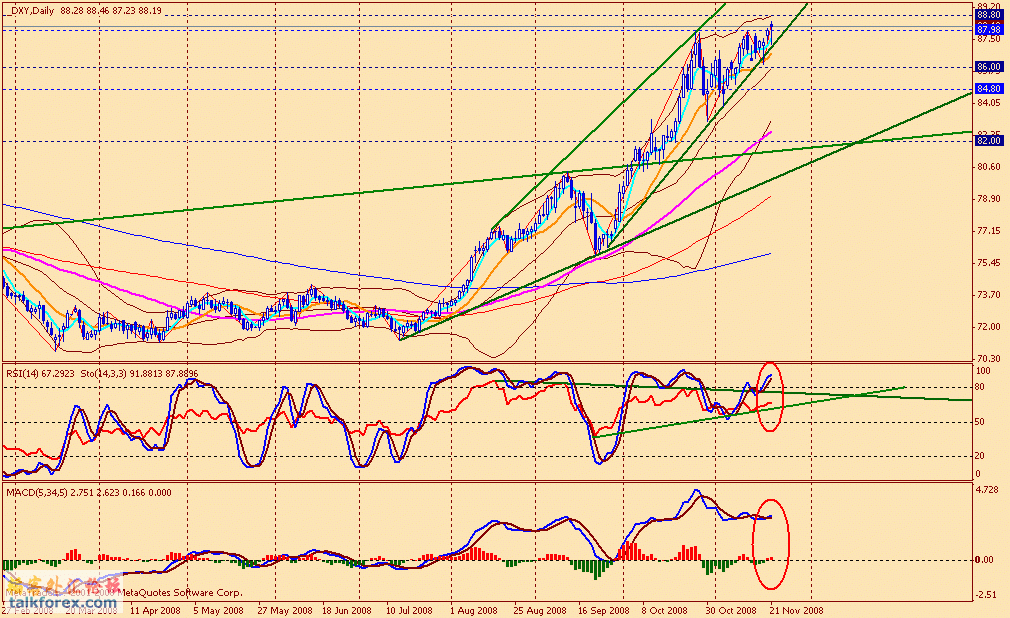Screen dimensions: 1010x618
Task: Click the 5 May 2008 date label
Action: pos(219,610)
